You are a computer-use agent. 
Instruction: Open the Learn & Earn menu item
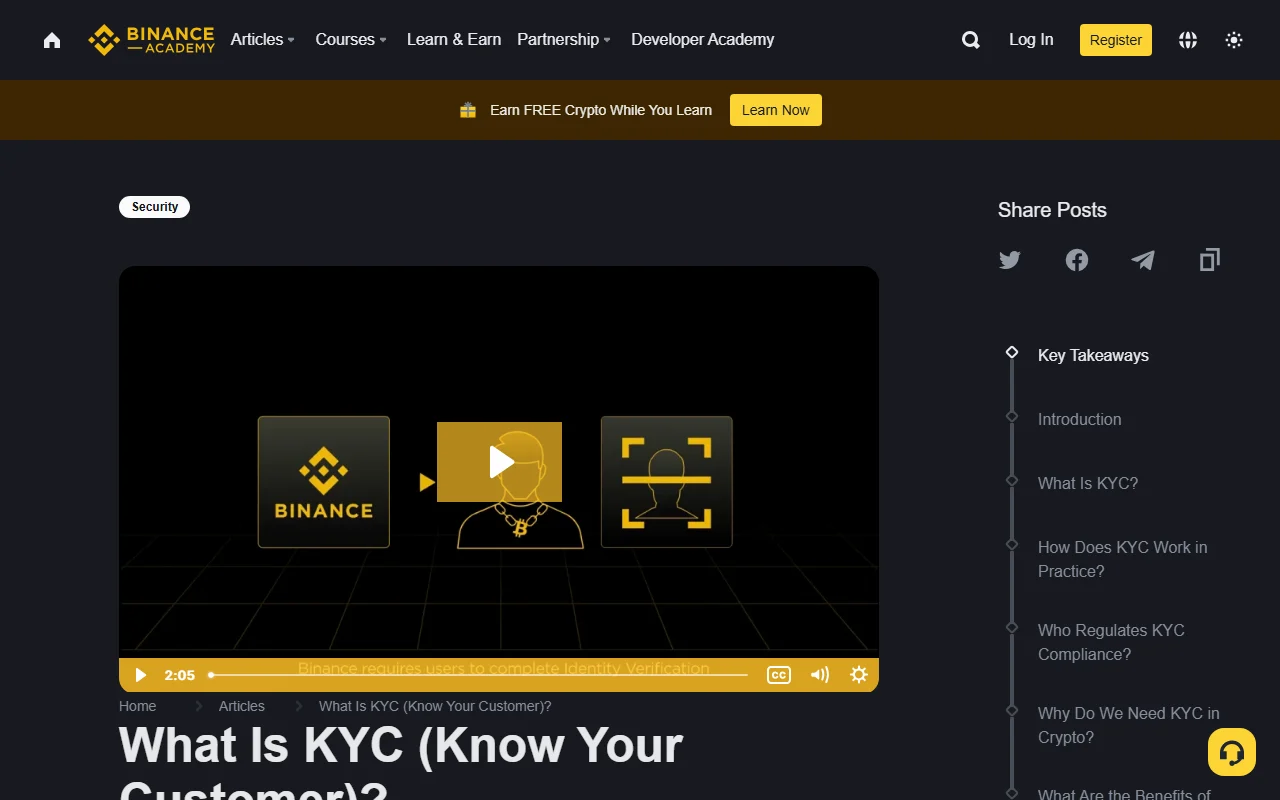point(454,40)
